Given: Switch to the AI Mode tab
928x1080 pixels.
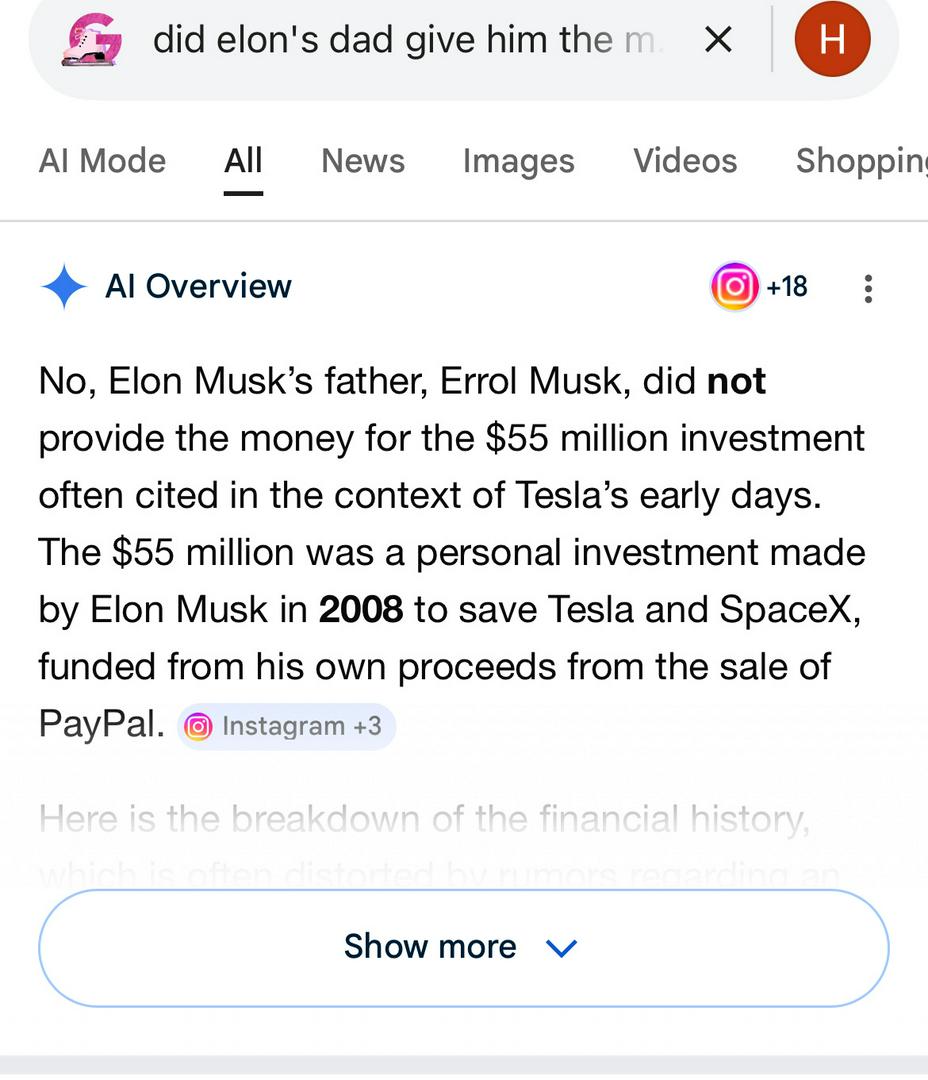Looking at the screenshot, I should point(102,161).
